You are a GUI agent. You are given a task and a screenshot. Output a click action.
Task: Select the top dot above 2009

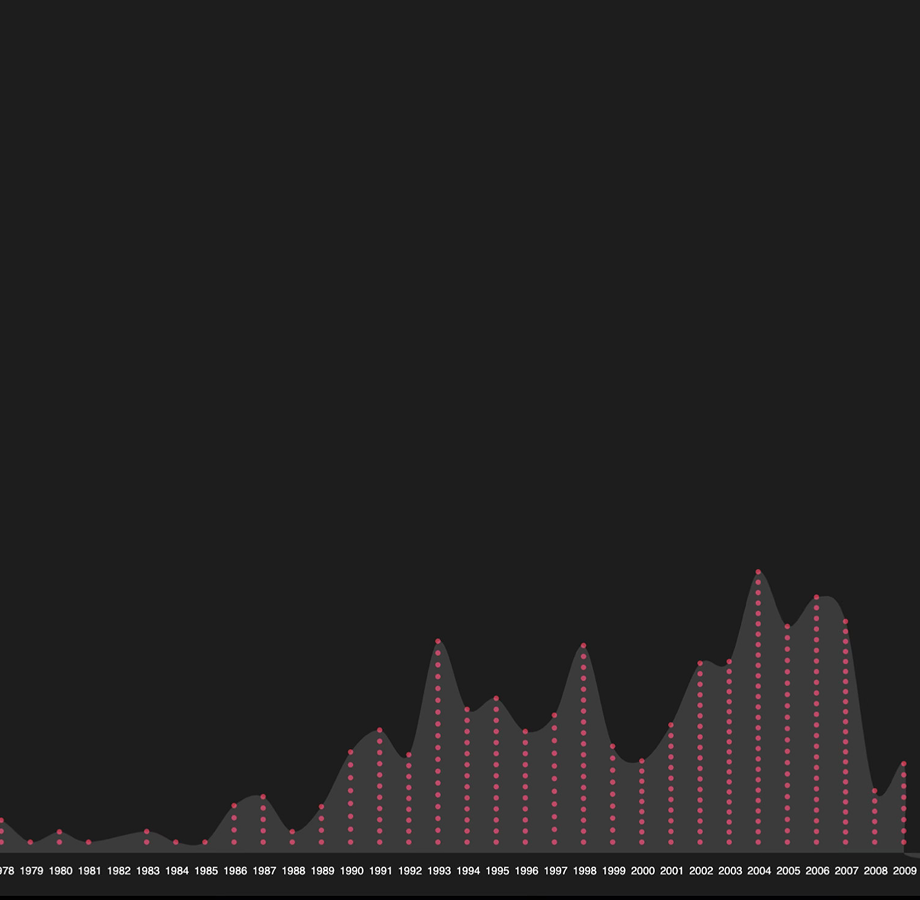(x=904, y=764)
